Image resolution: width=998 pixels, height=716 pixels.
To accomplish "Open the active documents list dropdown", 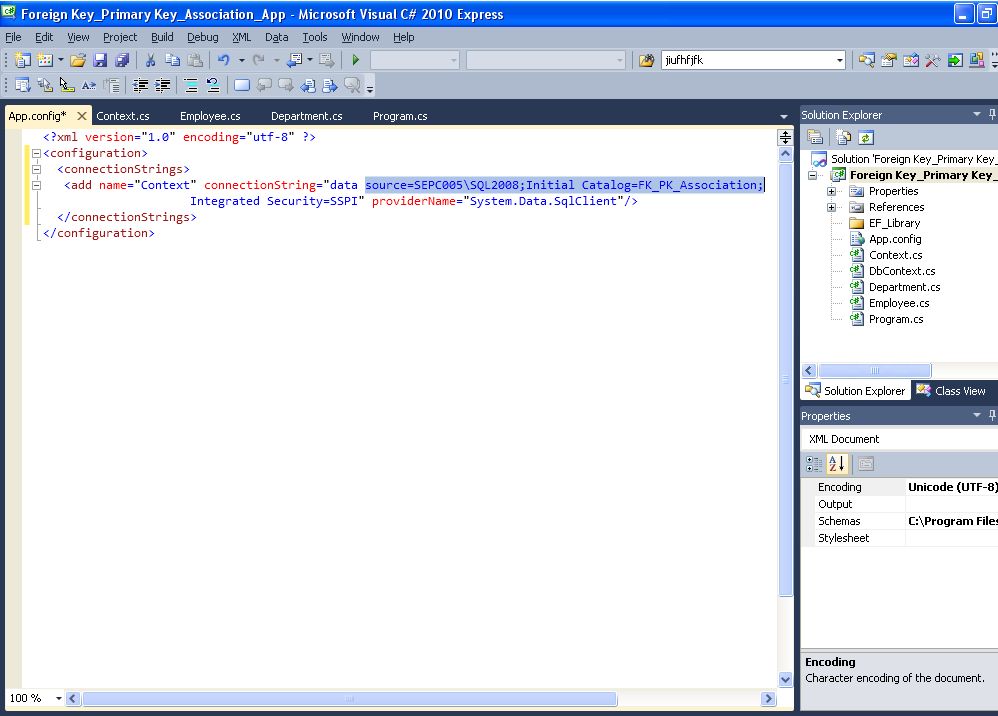I will tap(784, 116).
